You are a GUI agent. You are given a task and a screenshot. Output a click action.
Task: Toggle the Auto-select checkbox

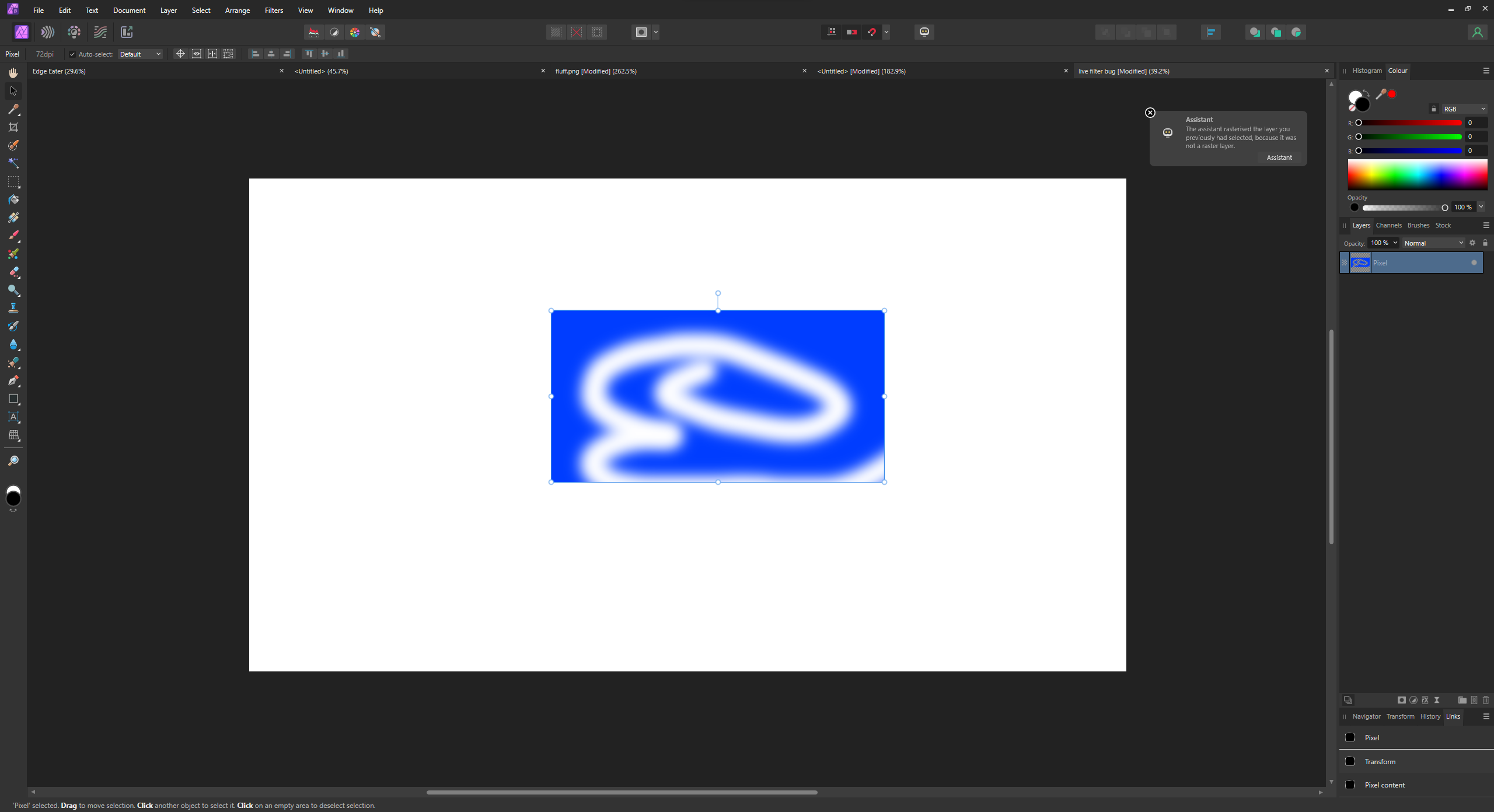coord(72,54)
